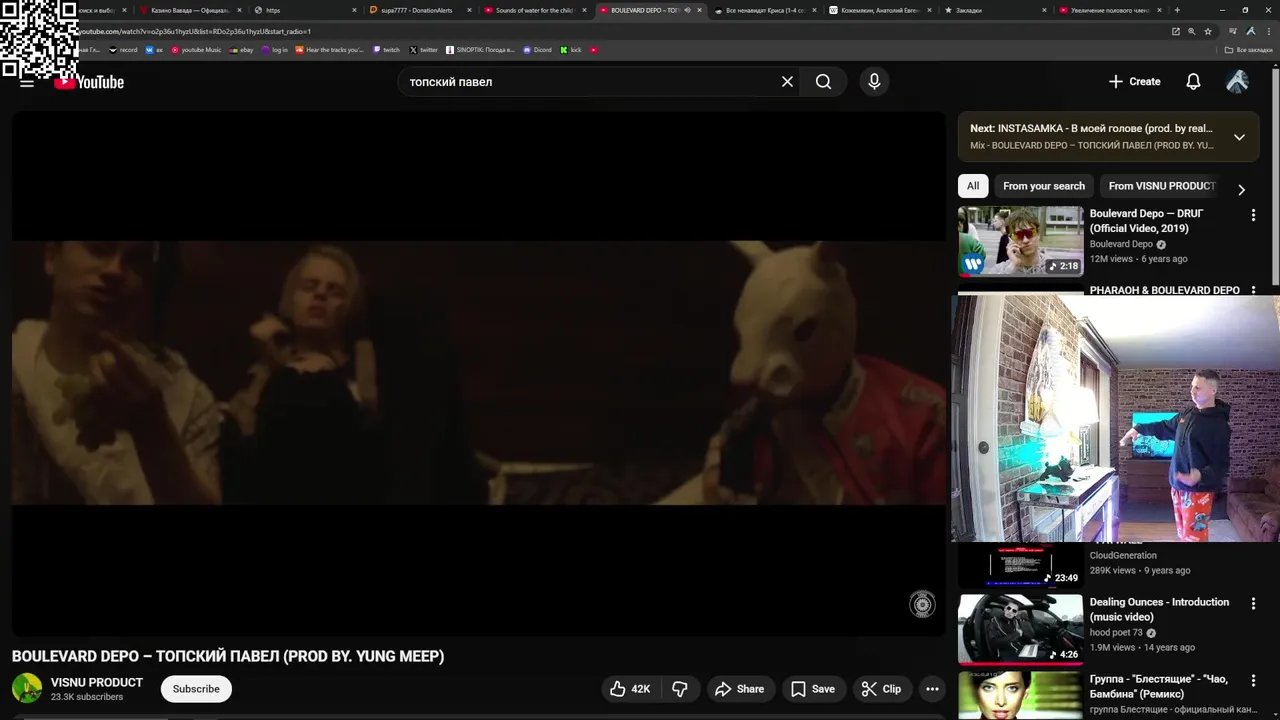
Task: Click the video player to pause
Action: [x=478, y=372]
